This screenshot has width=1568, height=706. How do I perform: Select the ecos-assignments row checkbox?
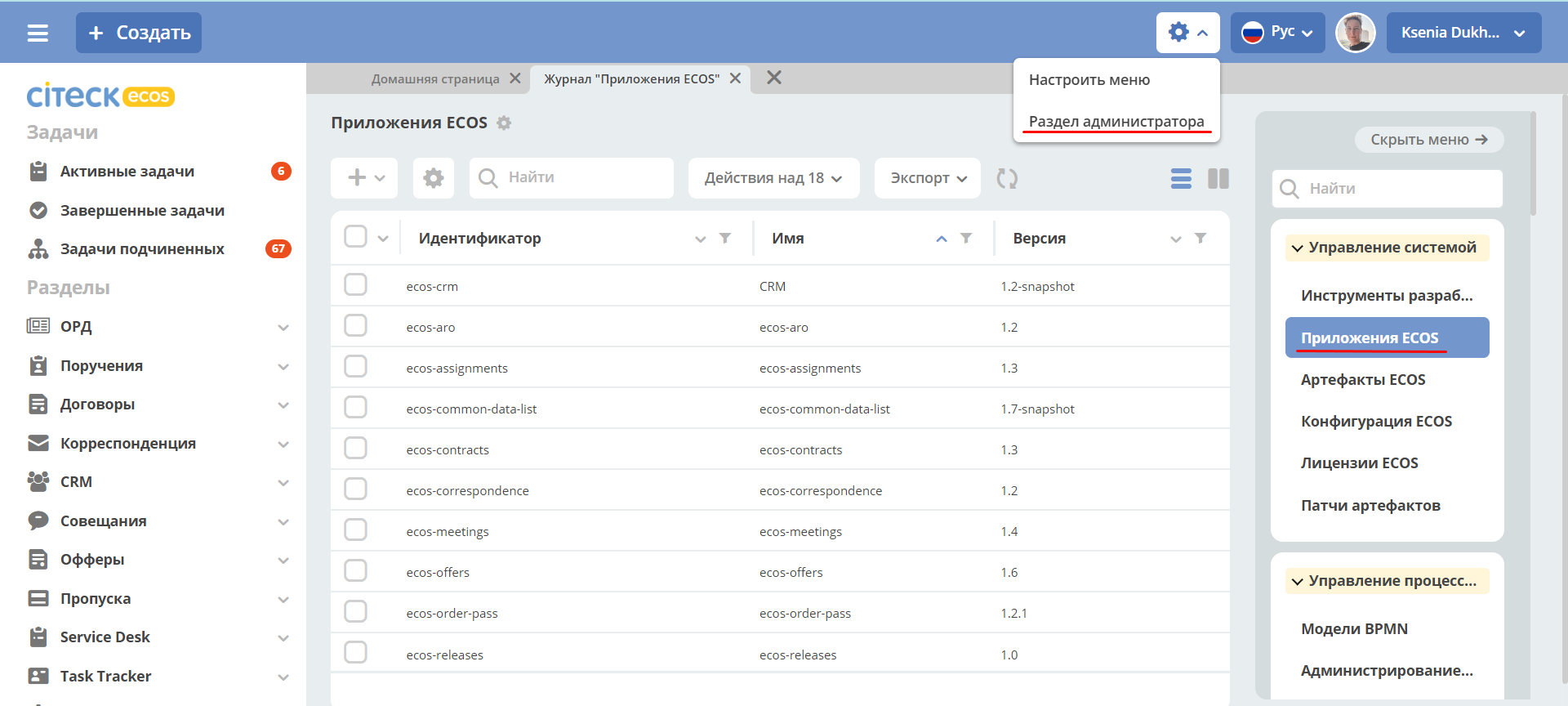356,366
